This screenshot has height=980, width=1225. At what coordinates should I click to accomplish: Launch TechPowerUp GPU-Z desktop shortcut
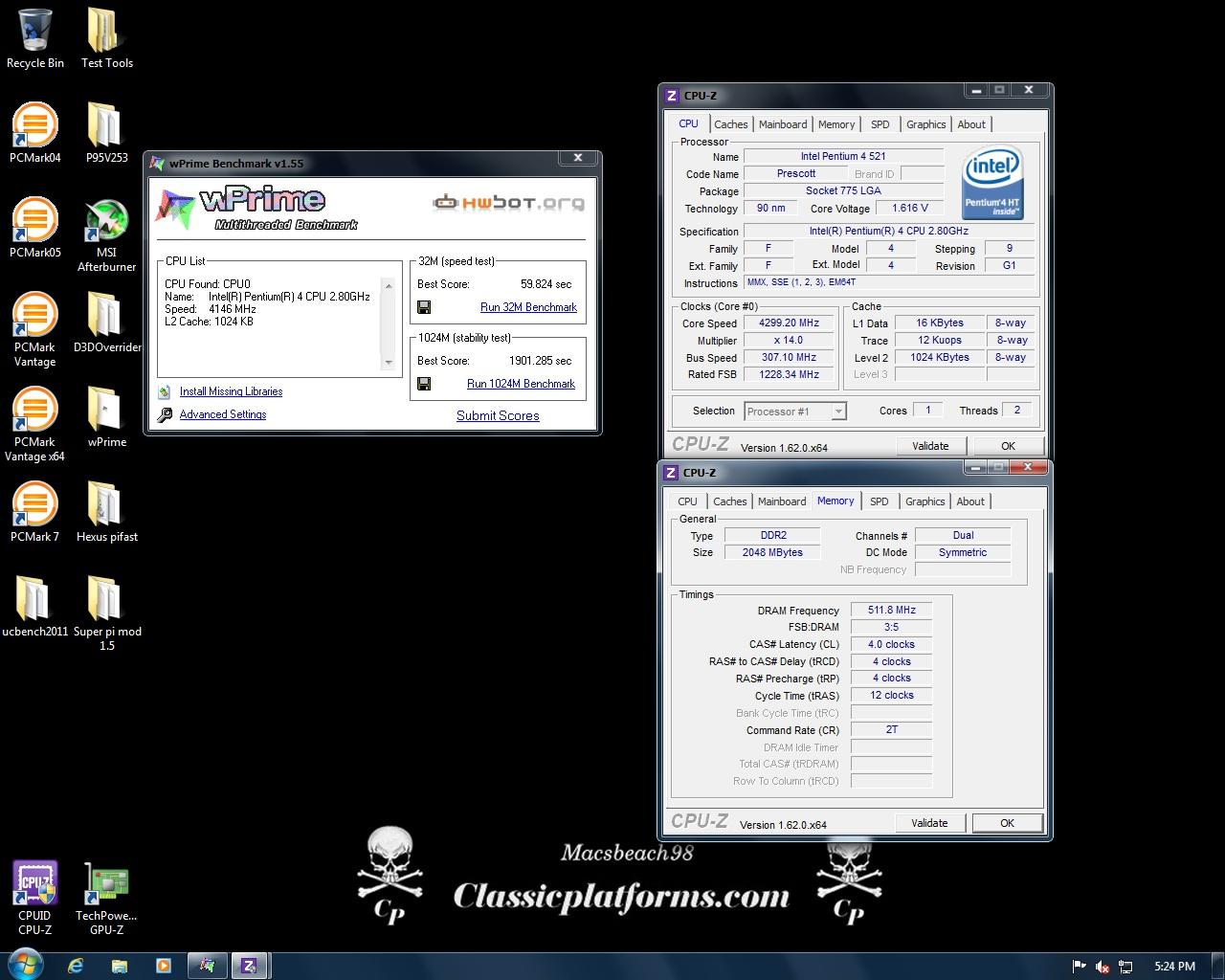tap(106, 898)
